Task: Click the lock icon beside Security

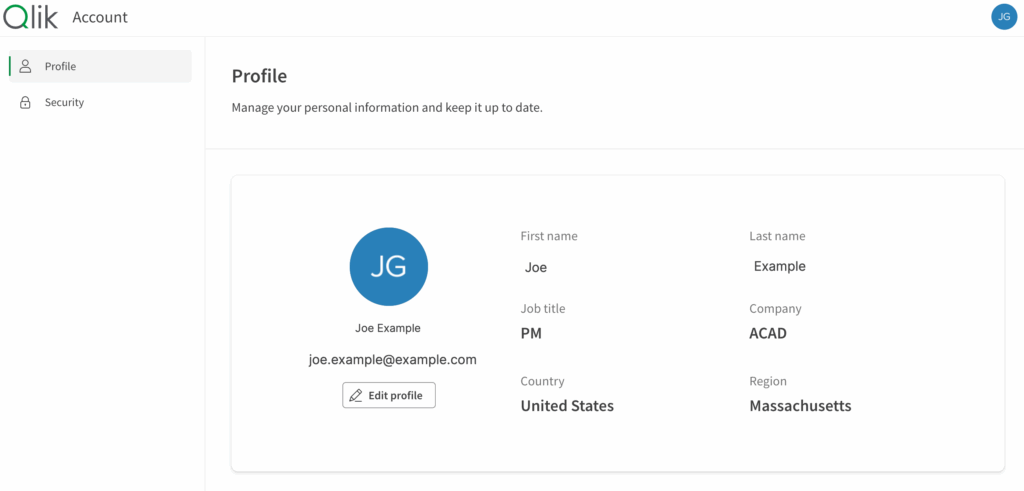Action: [x=26, y=102]
